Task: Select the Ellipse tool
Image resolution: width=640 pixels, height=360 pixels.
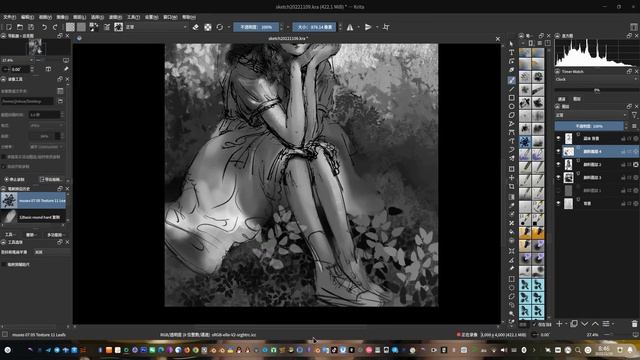Action: coord(511,106)
